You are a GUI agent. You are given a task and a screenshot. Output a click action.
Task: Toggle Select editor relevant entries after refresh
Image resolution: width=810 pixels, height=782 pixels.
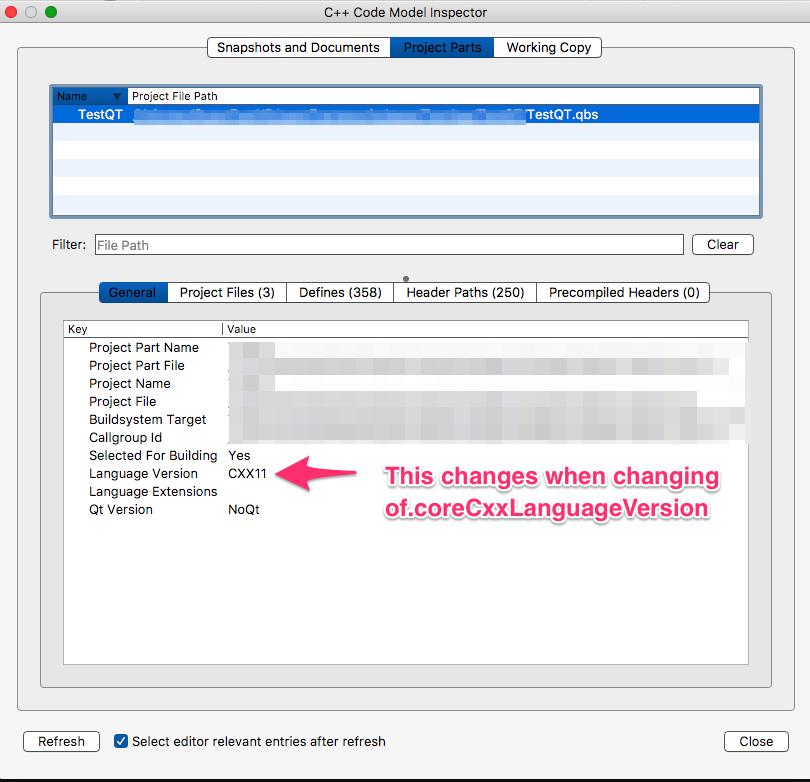121,741
